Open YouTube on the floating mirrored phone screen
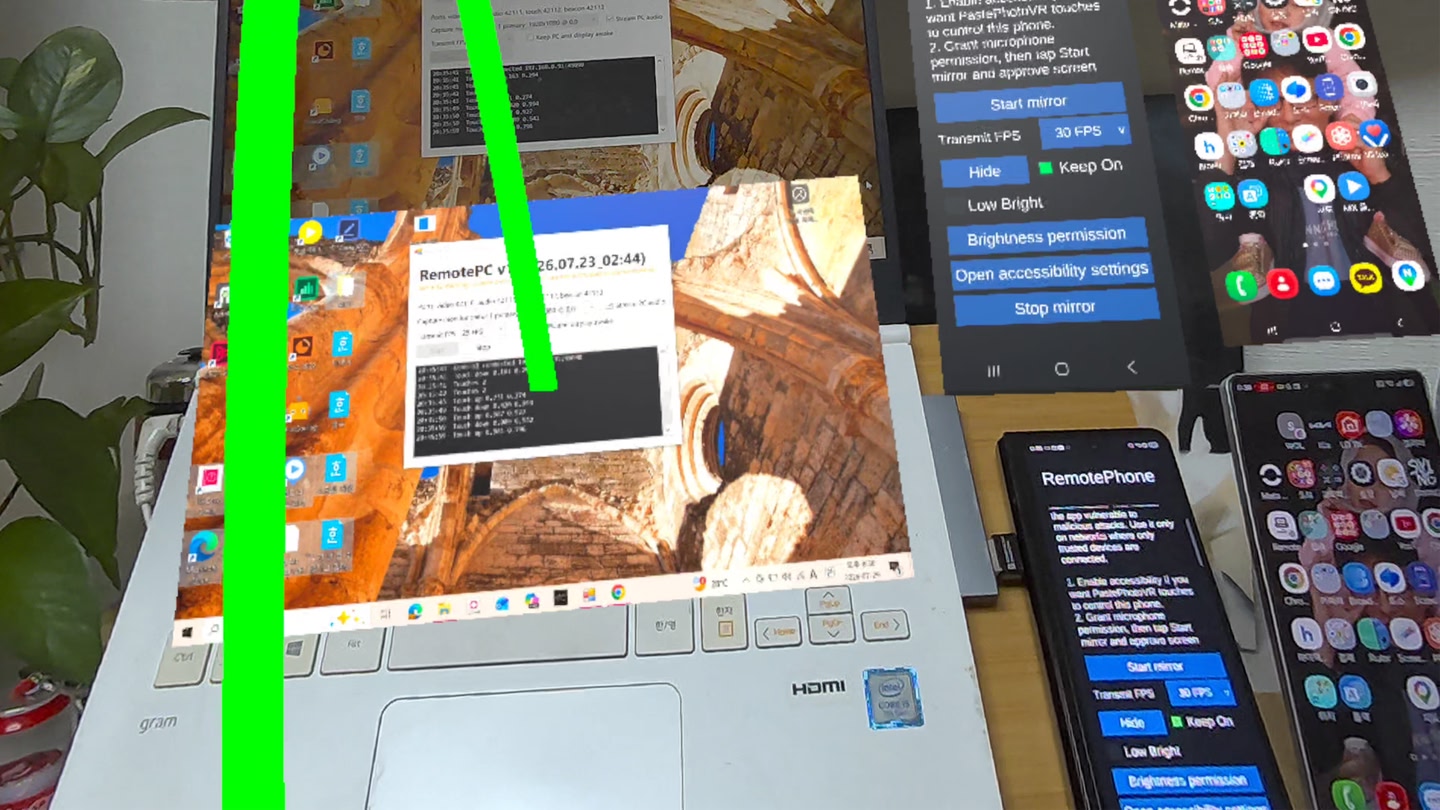This screenshot has width=1440, height=810. point(1316,40)
